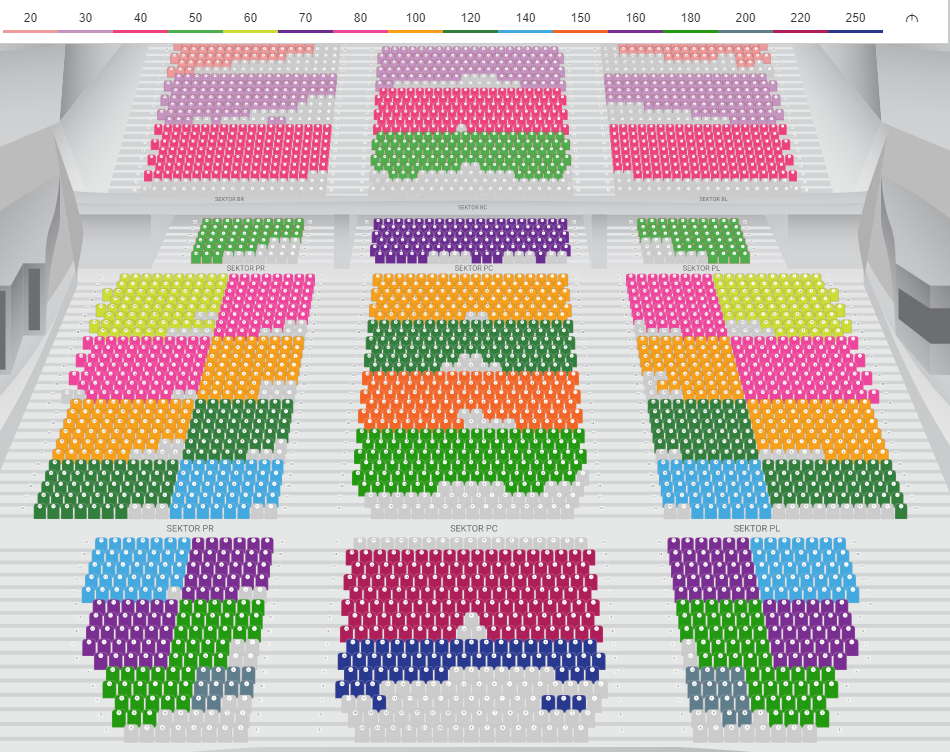Image resolution: width=950 pixels, height=752 pixels.
Task: Filter seats by the 50 price
Action: (x=195, y=19)
